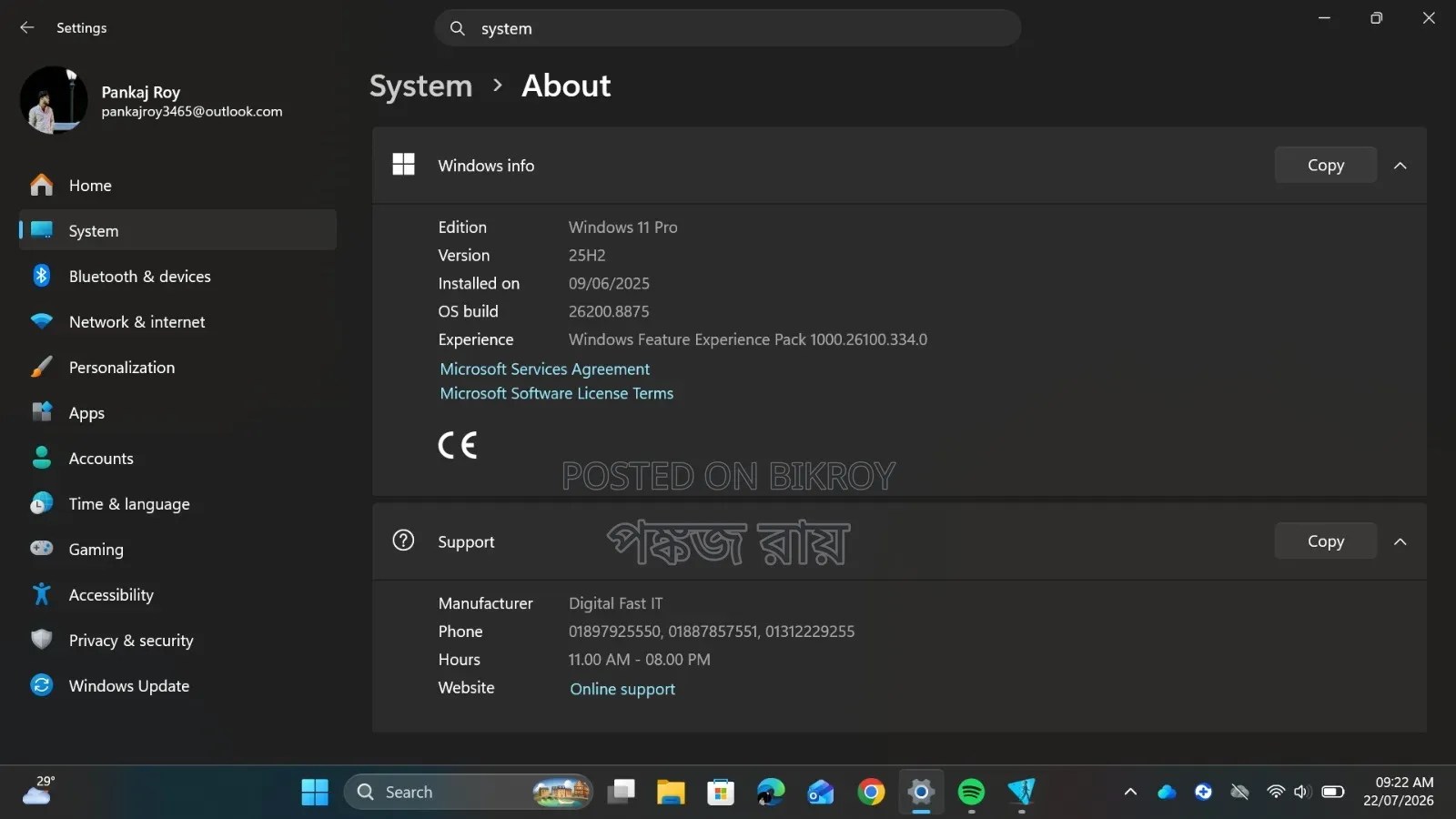Viewport: 1456px width, 819px height.
Task: Open Microsoft Software License Terms link
Action: (x=556, y=393)
